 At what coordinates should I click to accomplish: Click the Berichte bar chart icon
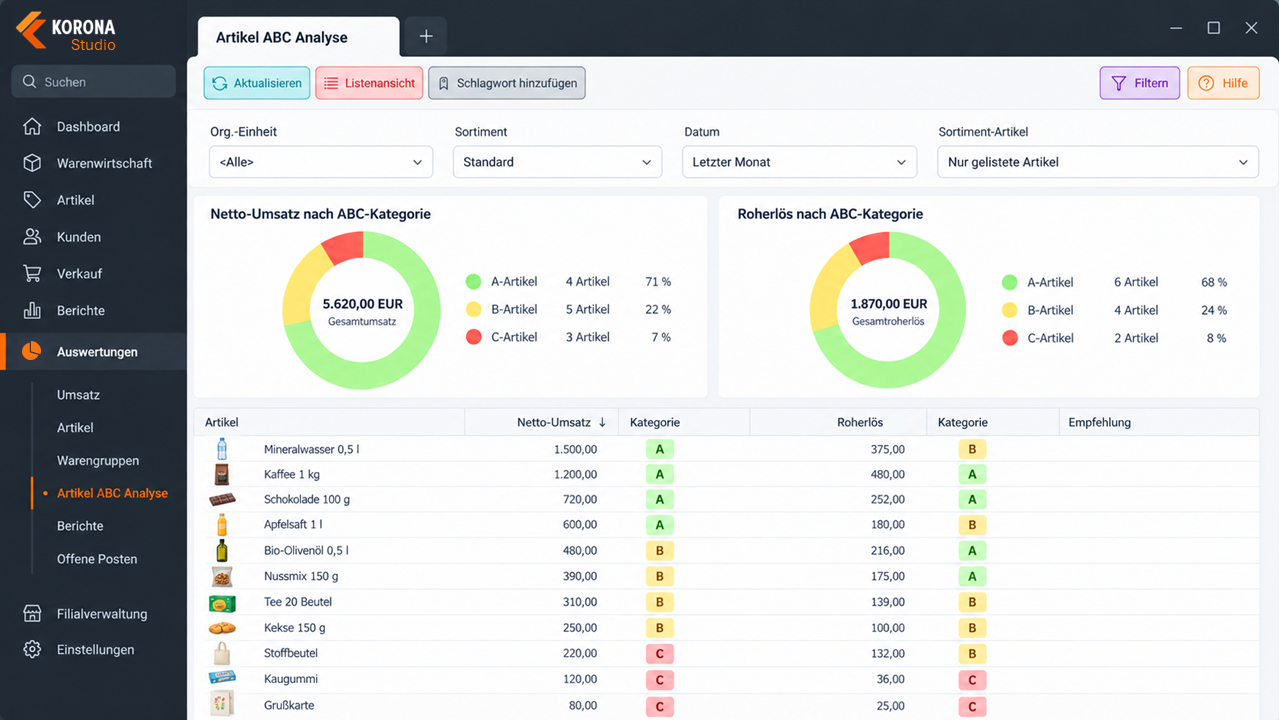tap(32, 311)
